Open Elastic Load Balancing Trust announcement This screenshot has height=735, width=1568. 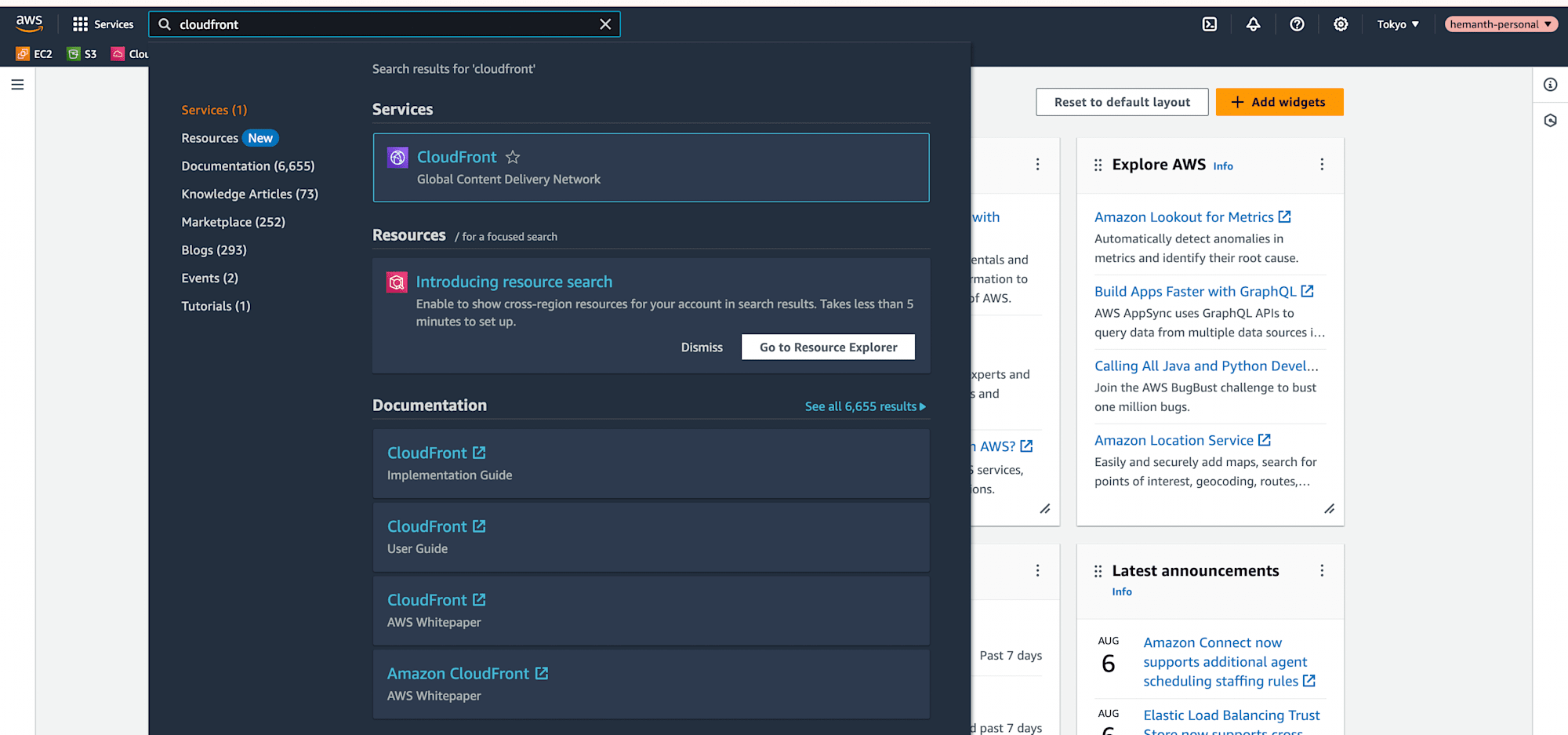pos(1232,723)
